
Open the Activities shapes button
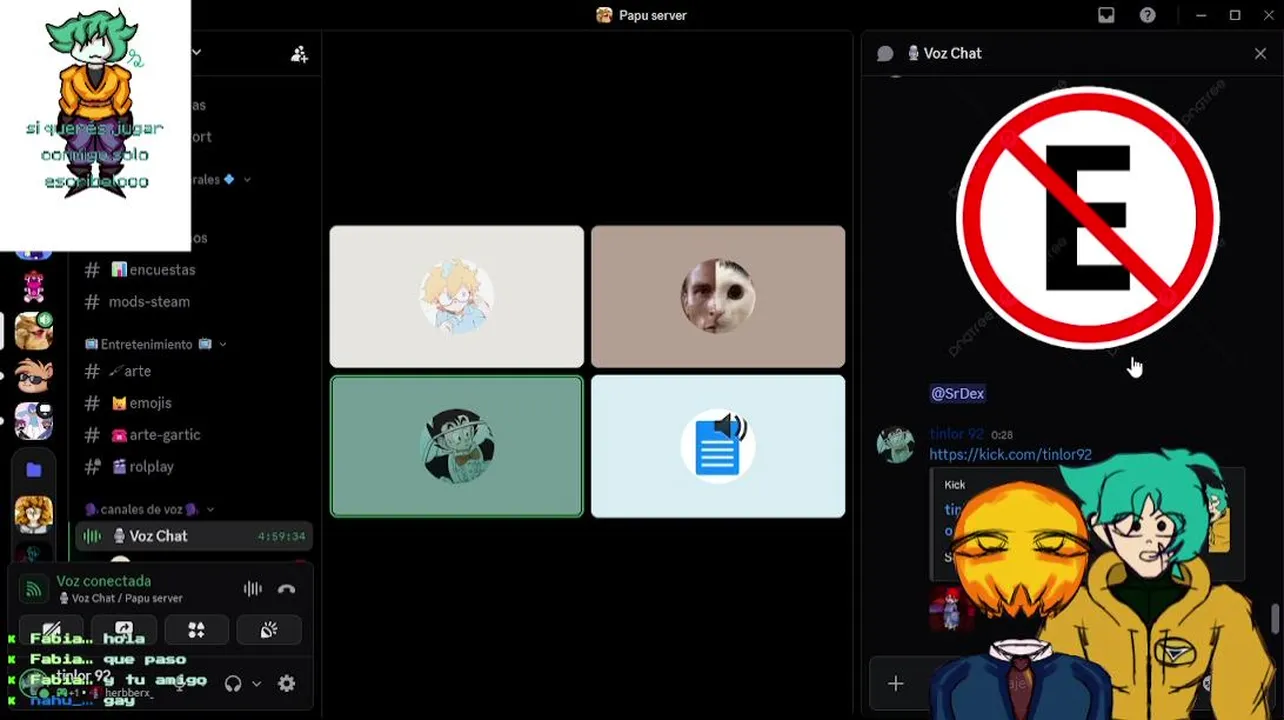click(x=196, y=630)
